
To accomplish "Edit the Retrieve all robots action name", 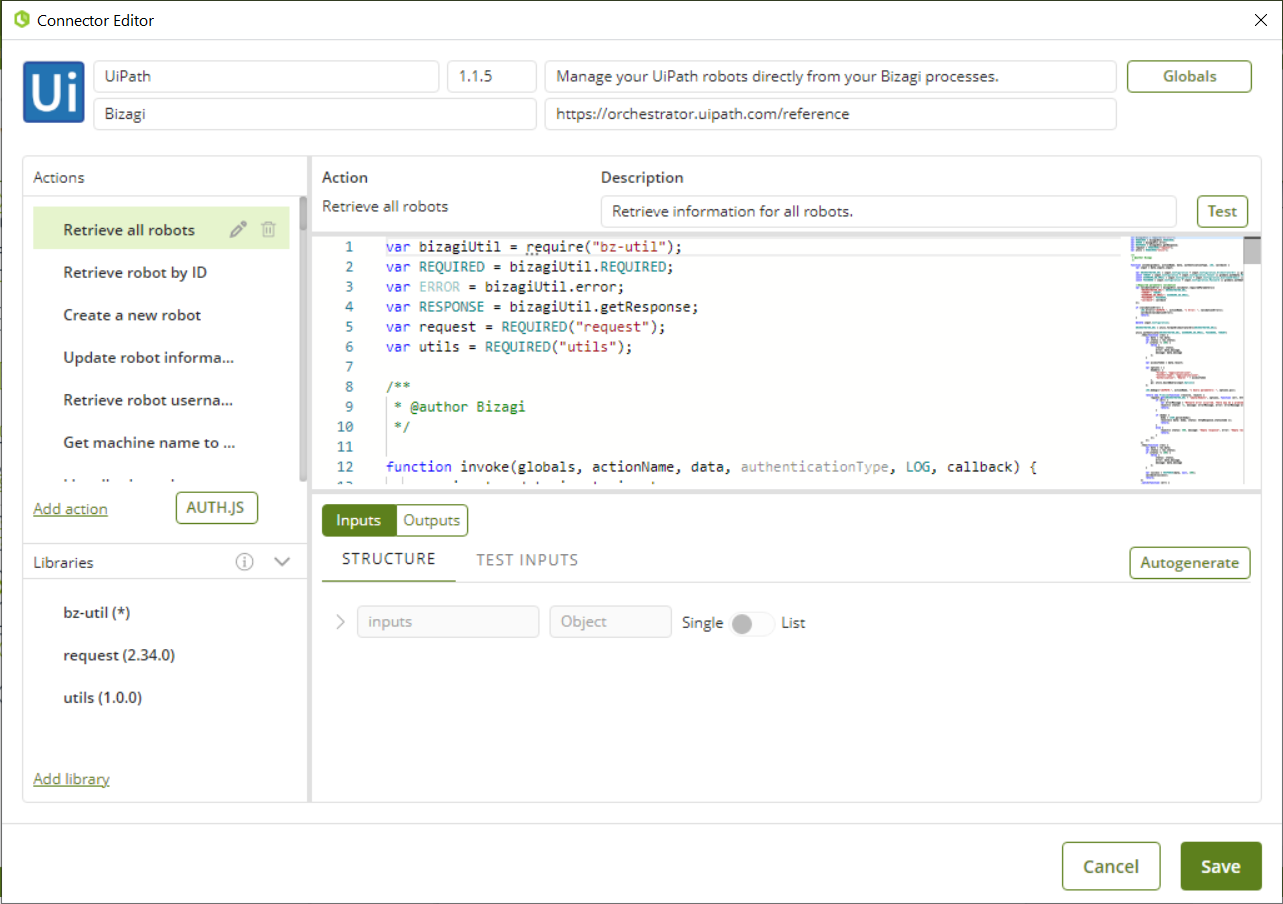I will click(x=238, y=230).
